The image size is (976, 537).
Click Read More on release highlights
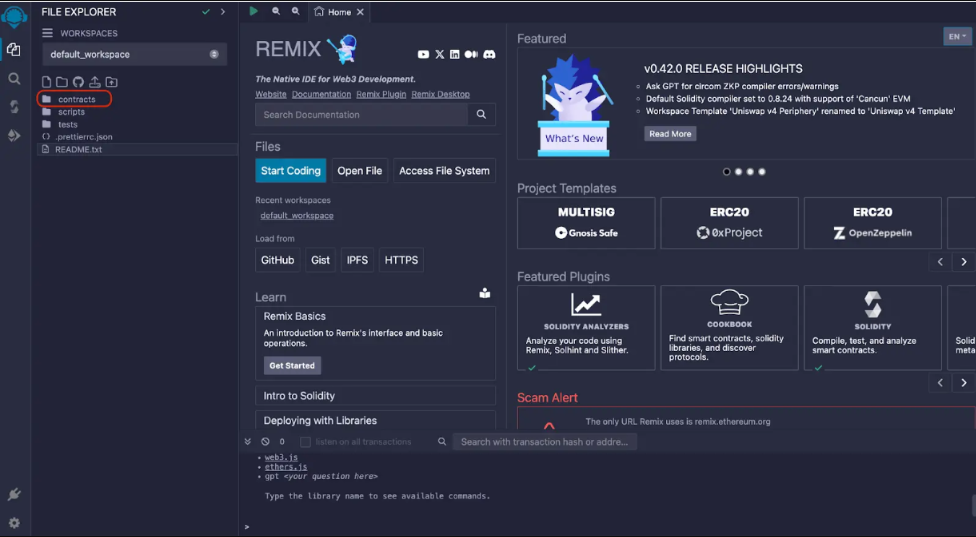[x=670, y=134]
